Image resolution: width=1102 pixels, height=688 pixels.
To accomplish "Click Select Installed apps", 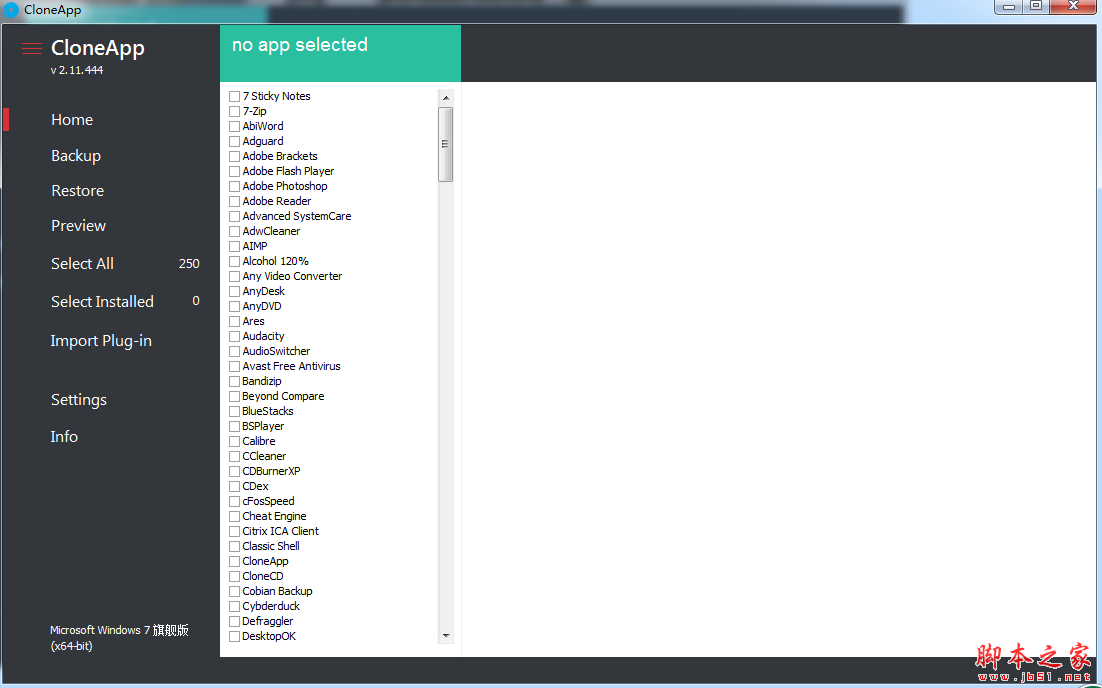I will click(102, 301).
